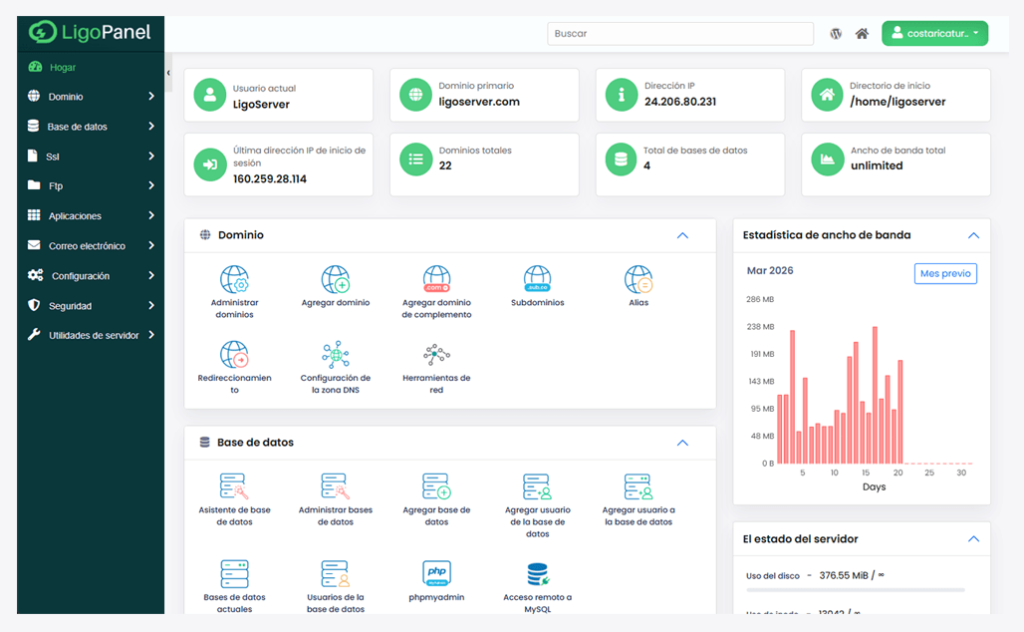The height and width of the screenshot is (632, 1024).
Task: Open Asistente de base de datos
Action: coord(234,488)
